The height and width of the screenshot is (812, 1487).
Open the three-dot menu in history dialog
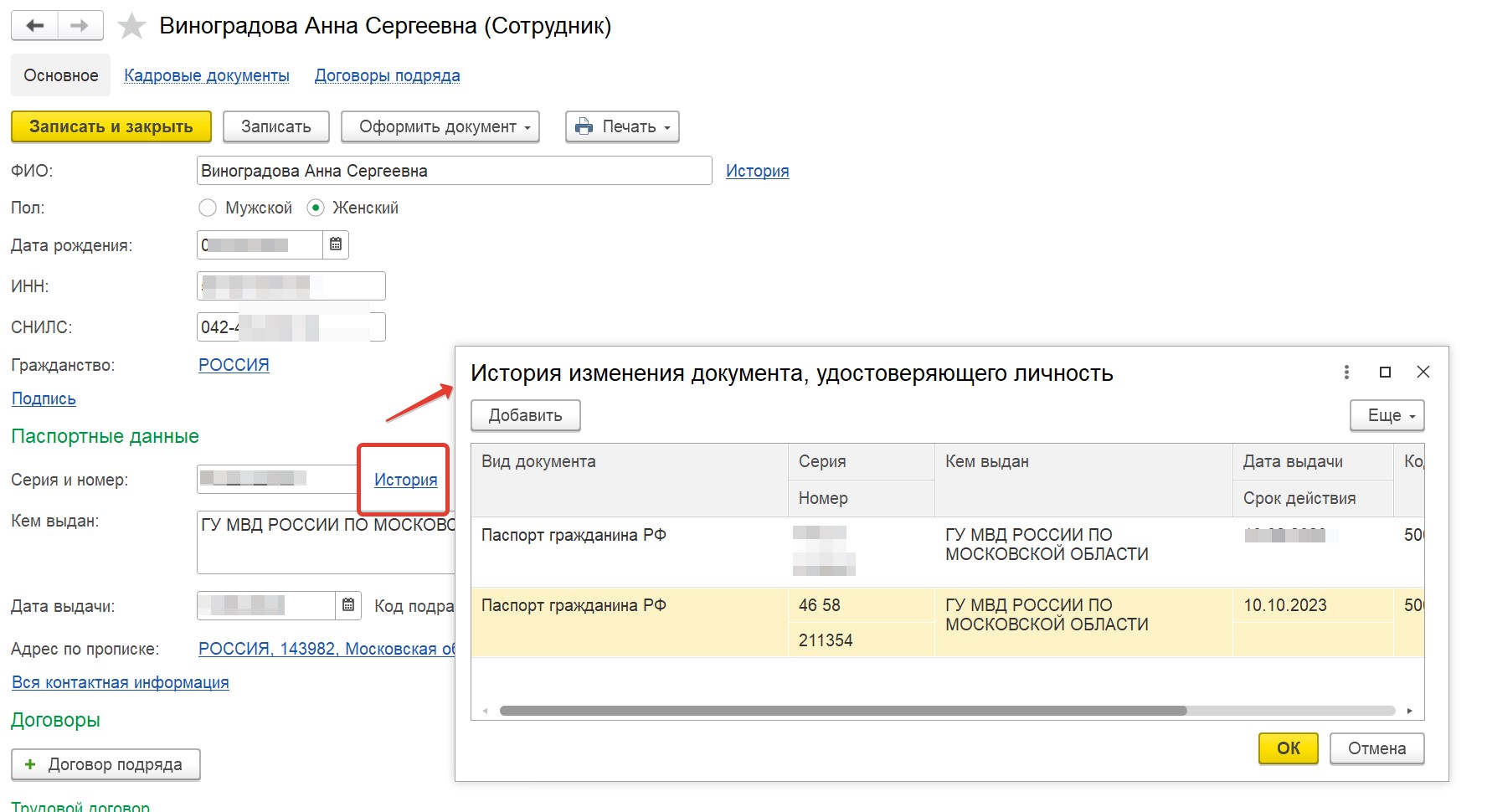(1346, 372)
